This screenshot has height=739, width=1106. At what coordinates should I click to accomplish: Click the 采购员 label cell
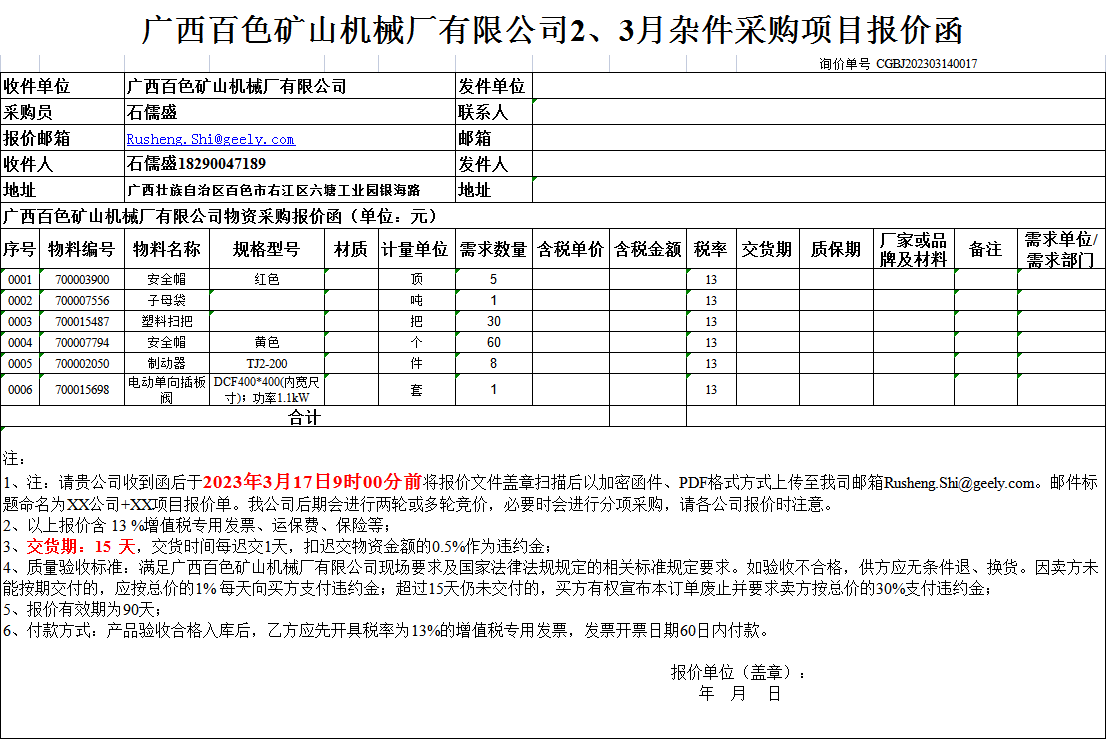63,112
